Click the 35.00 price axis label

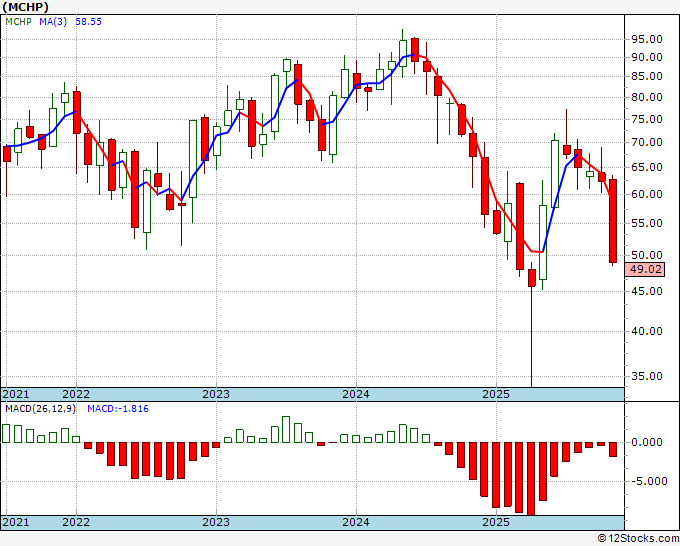pyautogui.click(x=646, y=376)
